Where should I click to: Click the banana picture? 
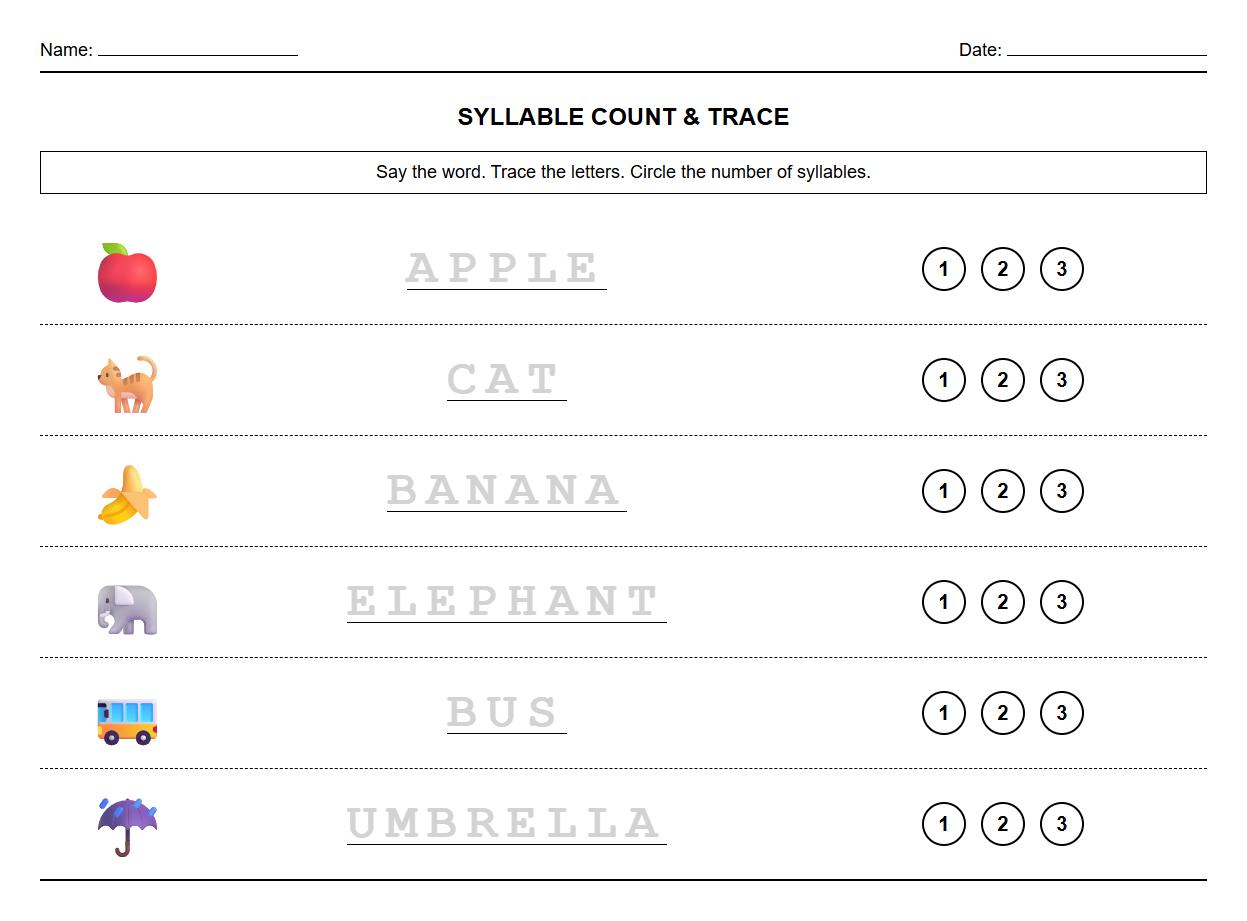pos(127,495)
